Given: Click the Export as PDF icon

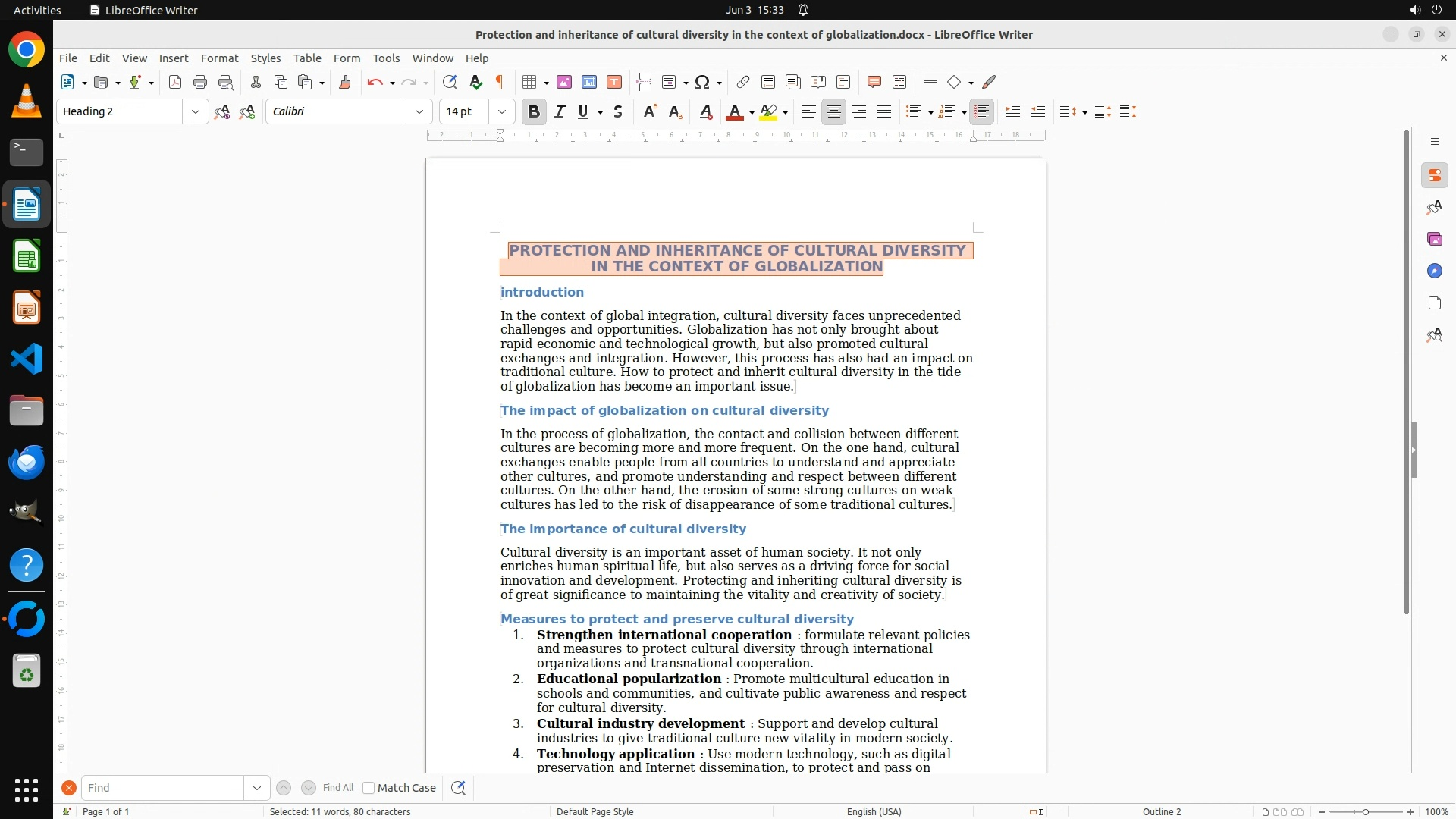Looking at the screenshot, I should (x=175, y=83).
